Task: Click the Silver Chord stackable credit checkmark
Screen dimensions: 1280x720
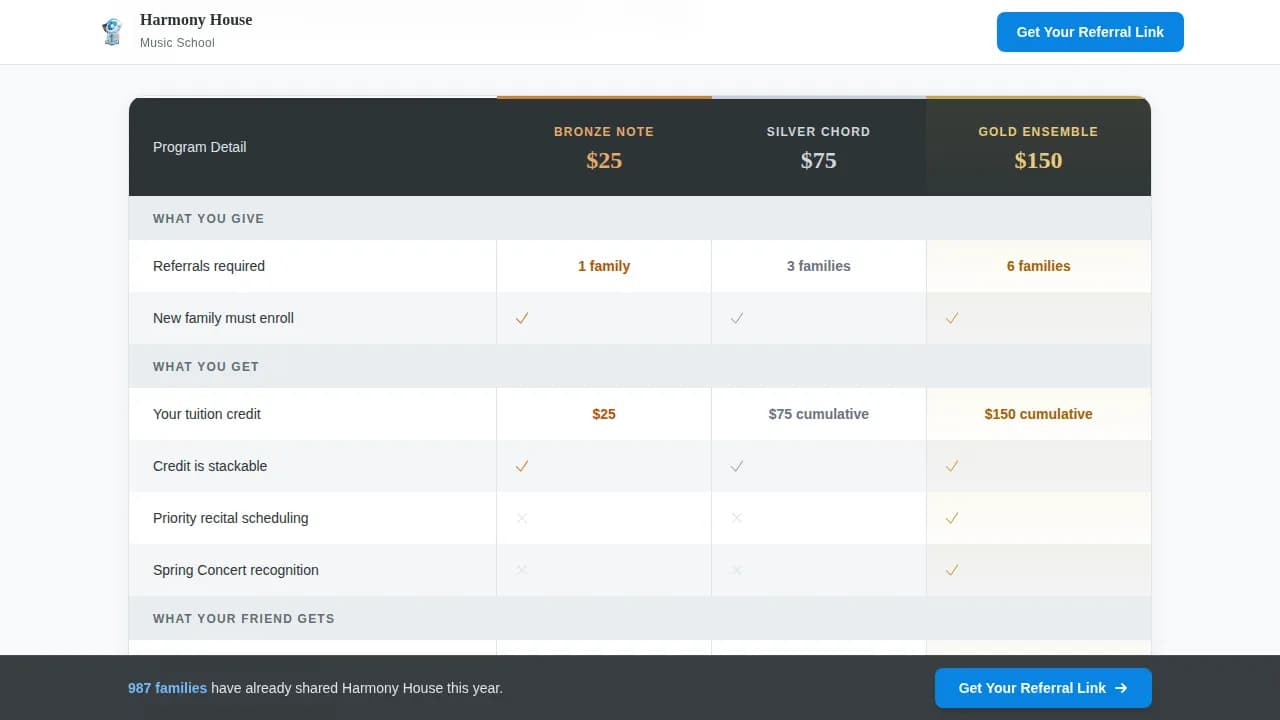Action: (736, 466)
